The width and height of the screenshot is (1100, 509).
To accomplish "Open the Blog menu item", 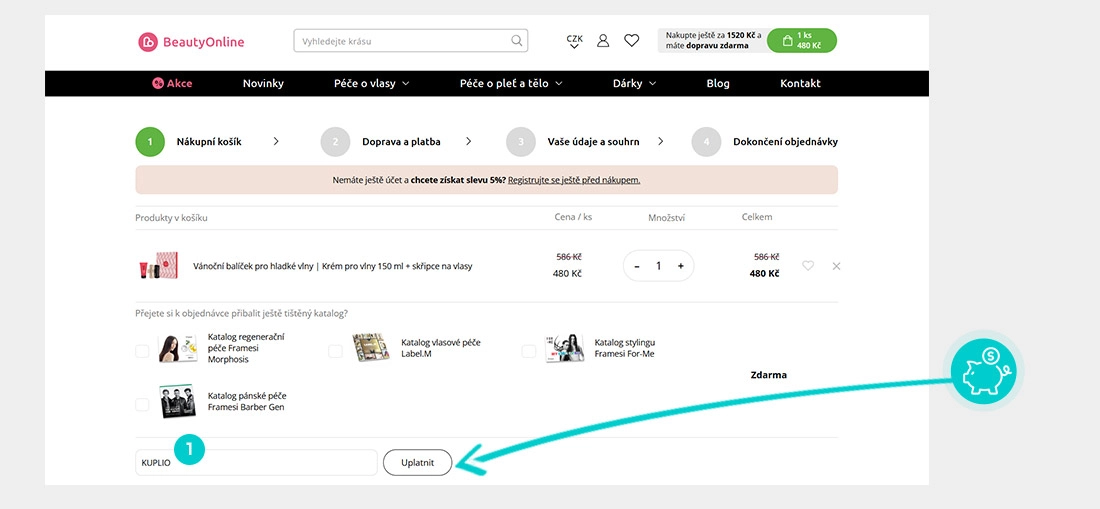I will (x=718, y=83).
